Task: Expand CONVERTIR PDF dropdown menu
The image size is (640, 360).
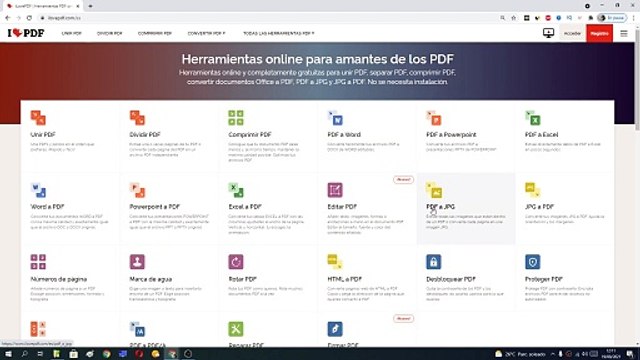Action: coord(207,33)
